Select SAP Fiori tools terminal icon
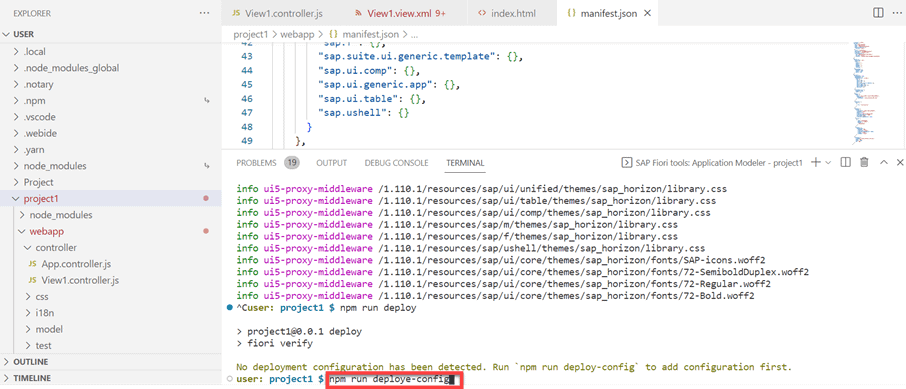906x389 pixels. click(x=626, y=163)
